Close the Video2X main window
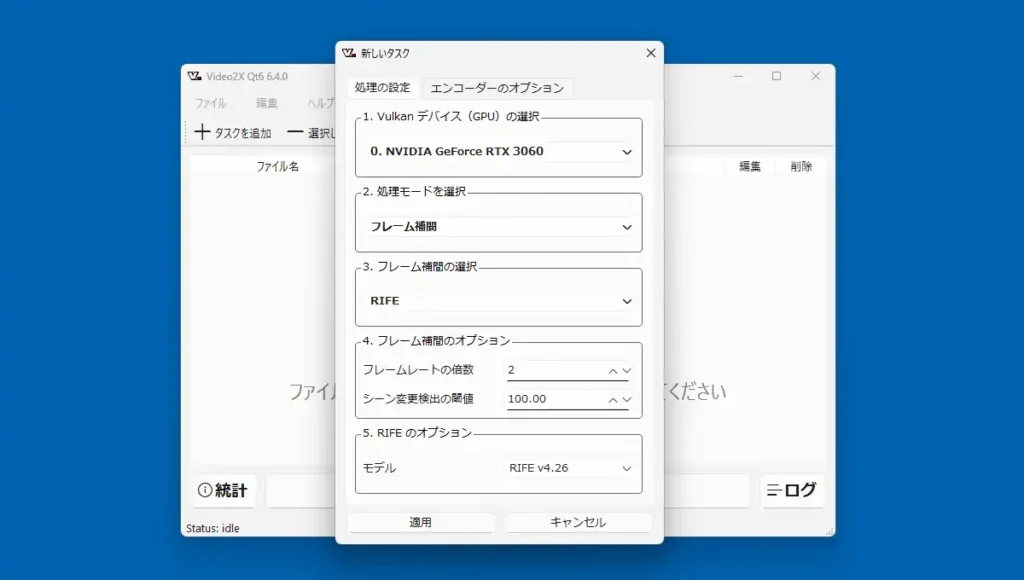Screen dimensions: 1024x580 coord(816,76)
